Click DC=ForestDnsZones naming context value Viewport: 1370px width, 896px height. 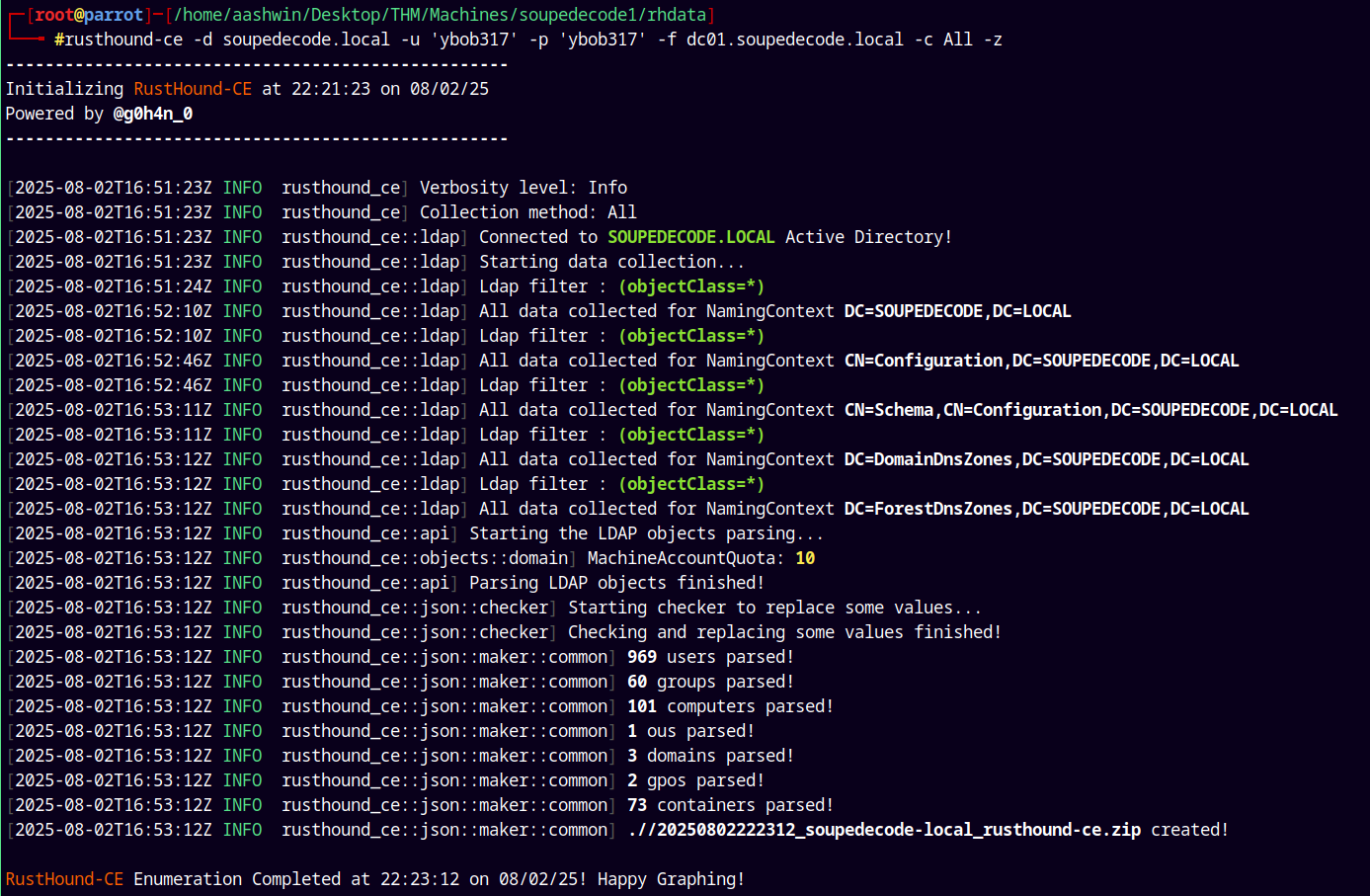[1047, 509]
